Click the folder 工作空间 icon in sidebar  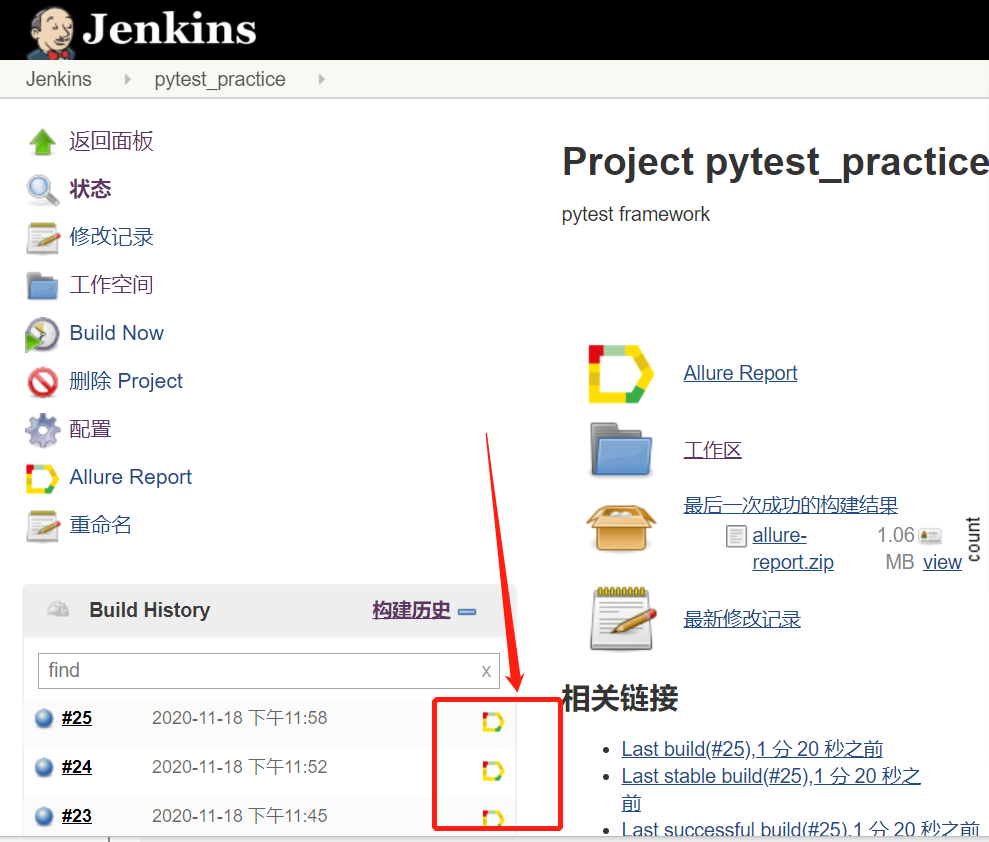click(x=42, y=286)
